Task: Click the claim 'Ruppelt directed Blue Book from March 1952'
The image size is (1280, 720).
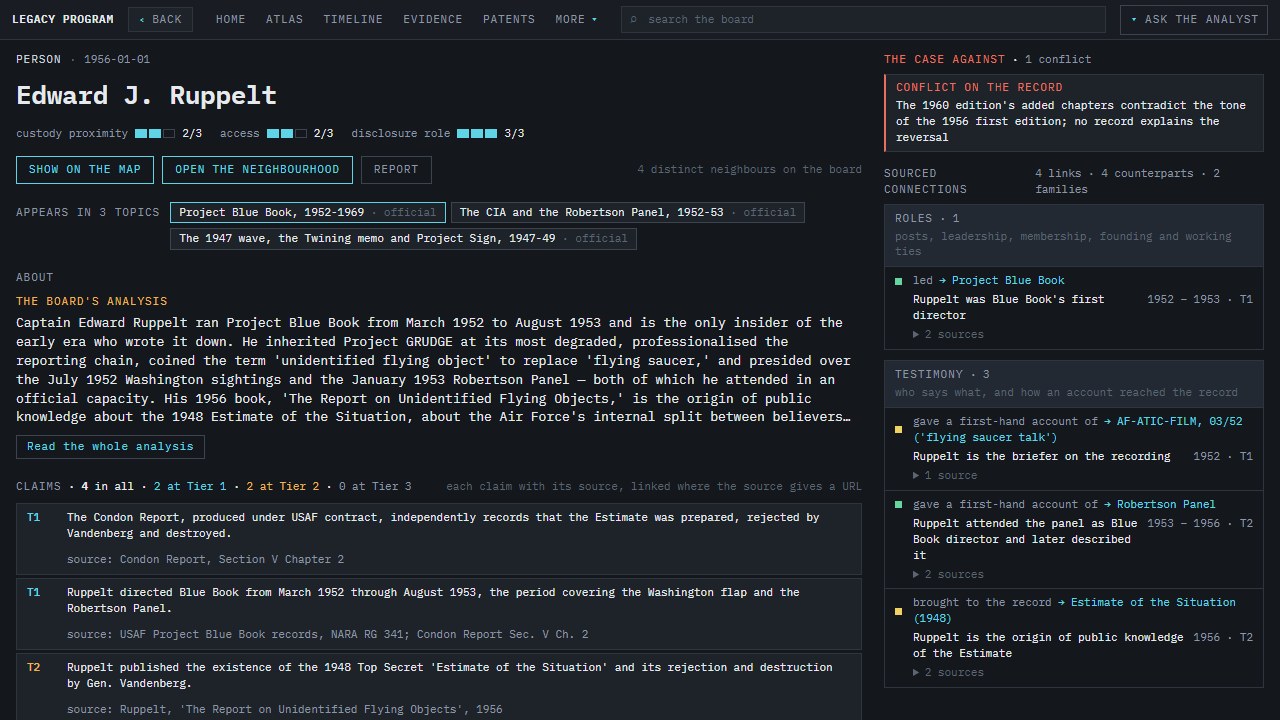Action: click(x=439, y=614)
